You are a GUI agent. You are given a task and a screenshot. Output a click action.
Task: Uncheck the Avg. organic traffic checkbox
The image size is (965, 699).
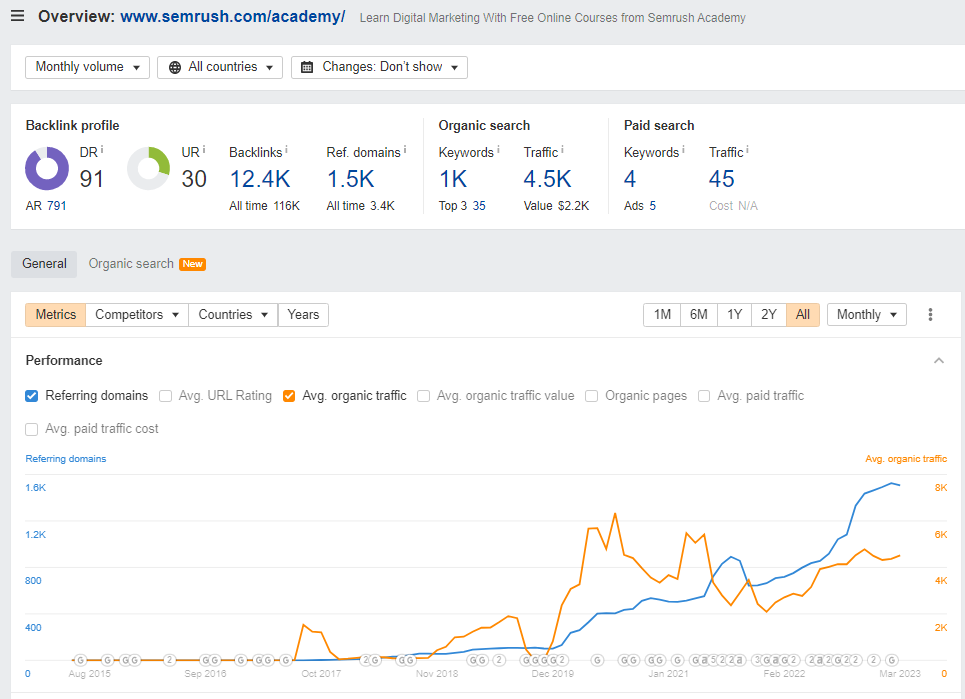coord(289,396)
